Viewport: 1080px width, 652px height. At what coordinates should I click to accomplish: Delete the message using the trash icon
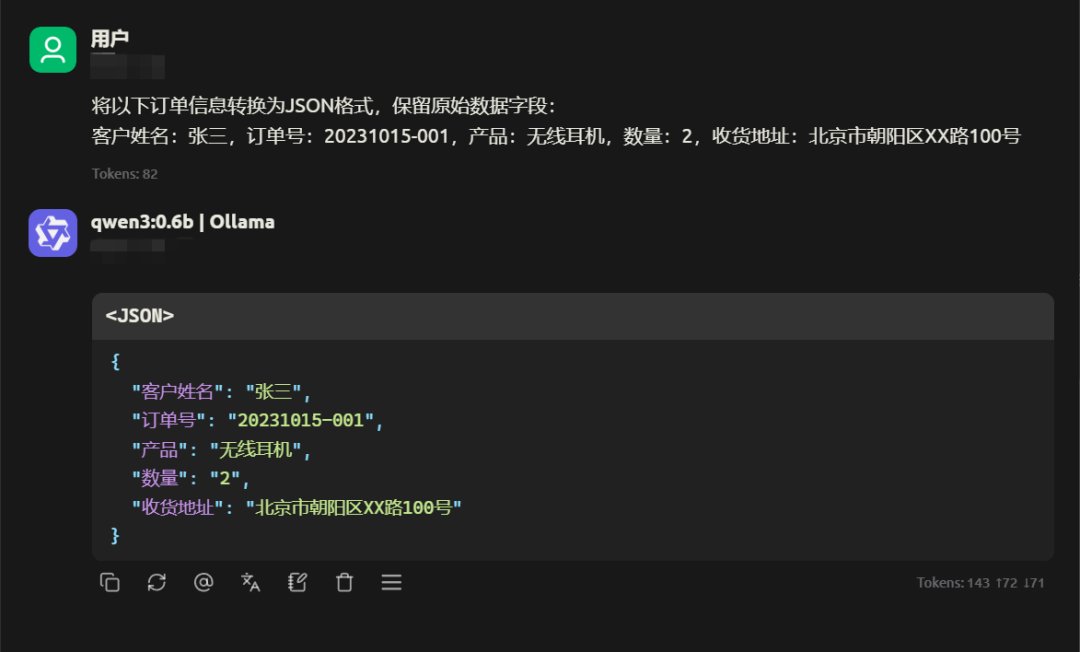point(344,582)
